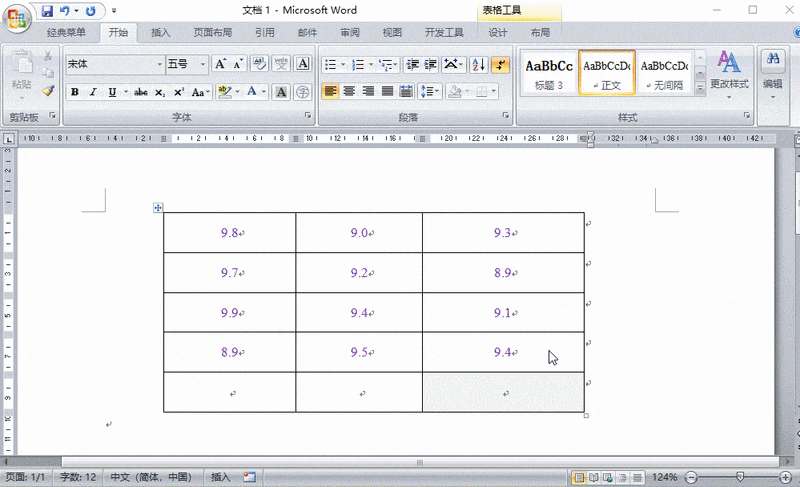
Task: Click the zoom slider in status bar
Action: pos(740,477)
